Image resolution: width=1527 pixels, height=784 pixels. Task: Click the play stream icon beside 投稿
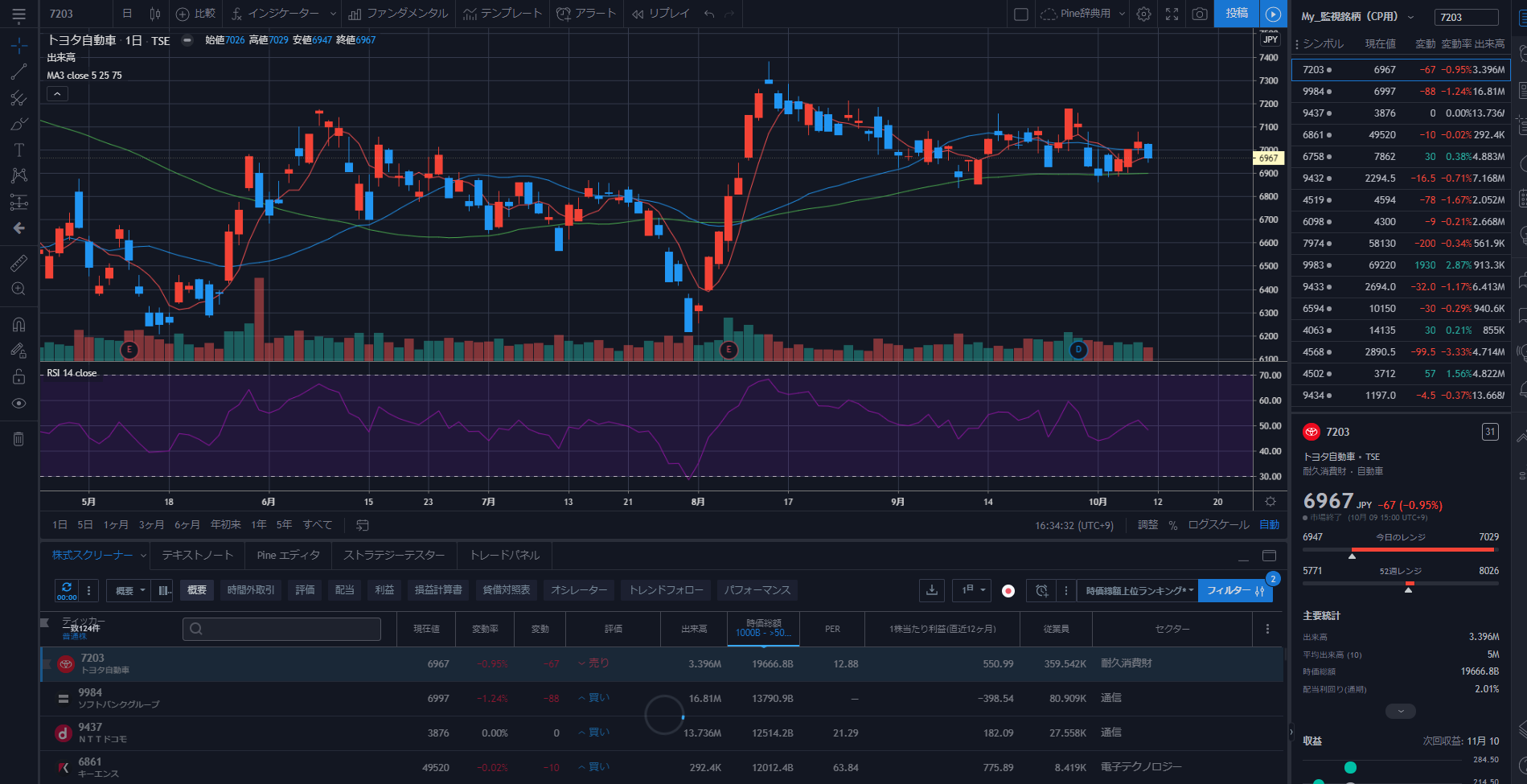coord(1273,14)
